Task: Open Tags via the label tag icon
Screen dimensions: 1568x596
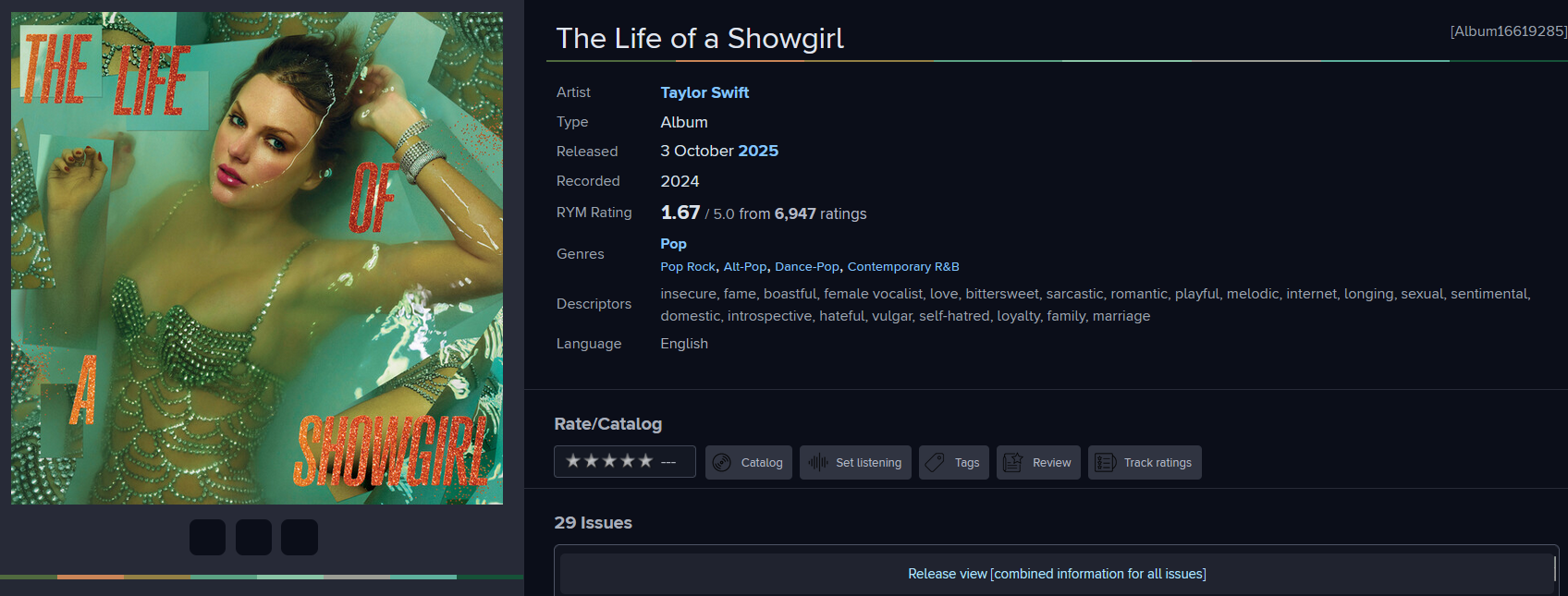Action: click(935, 463)
